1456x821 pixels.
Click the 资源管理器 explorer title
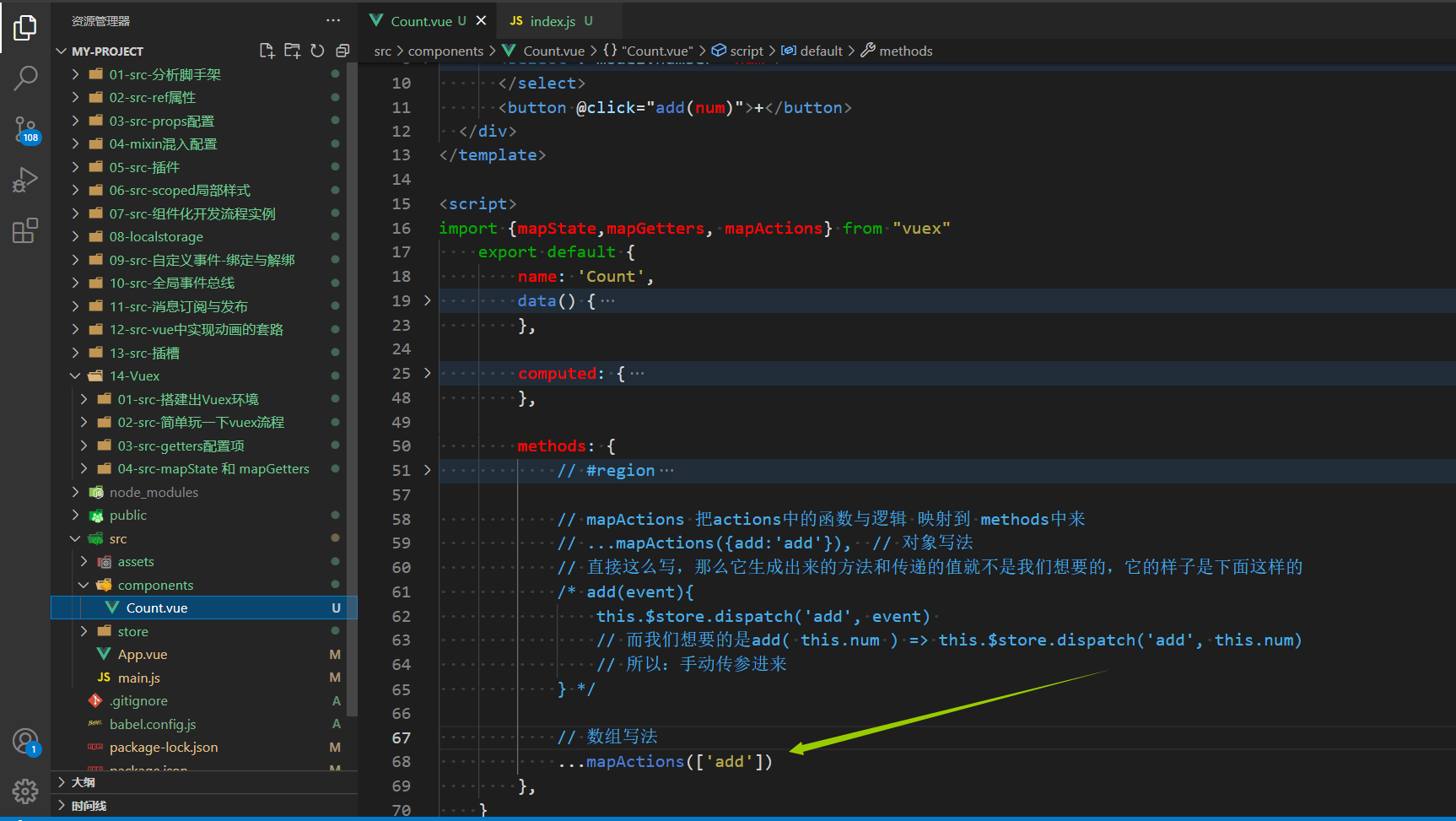[x=100, y=21]
